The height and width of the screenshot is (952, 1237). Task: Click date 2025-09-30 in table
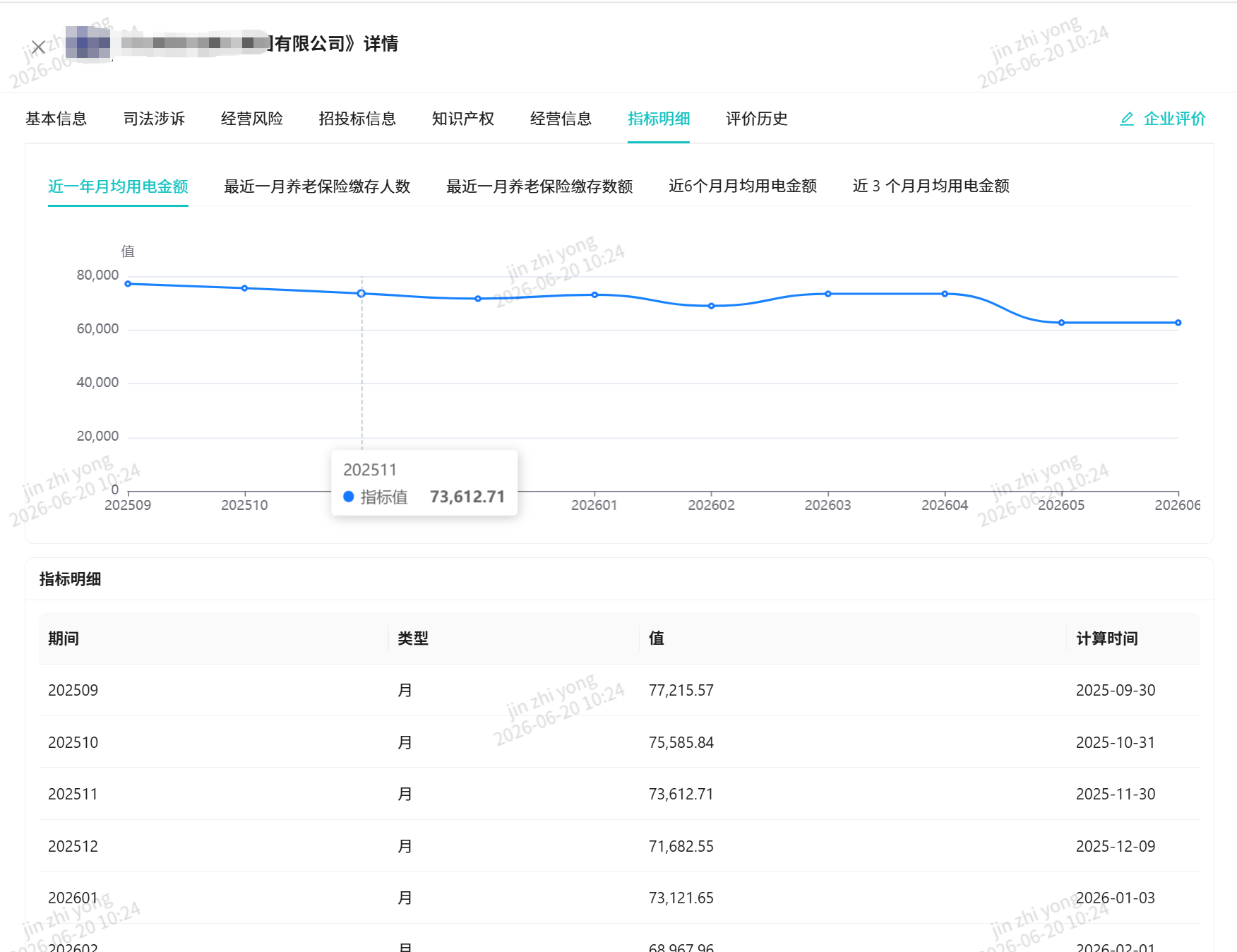click(x=1116, y=690)
